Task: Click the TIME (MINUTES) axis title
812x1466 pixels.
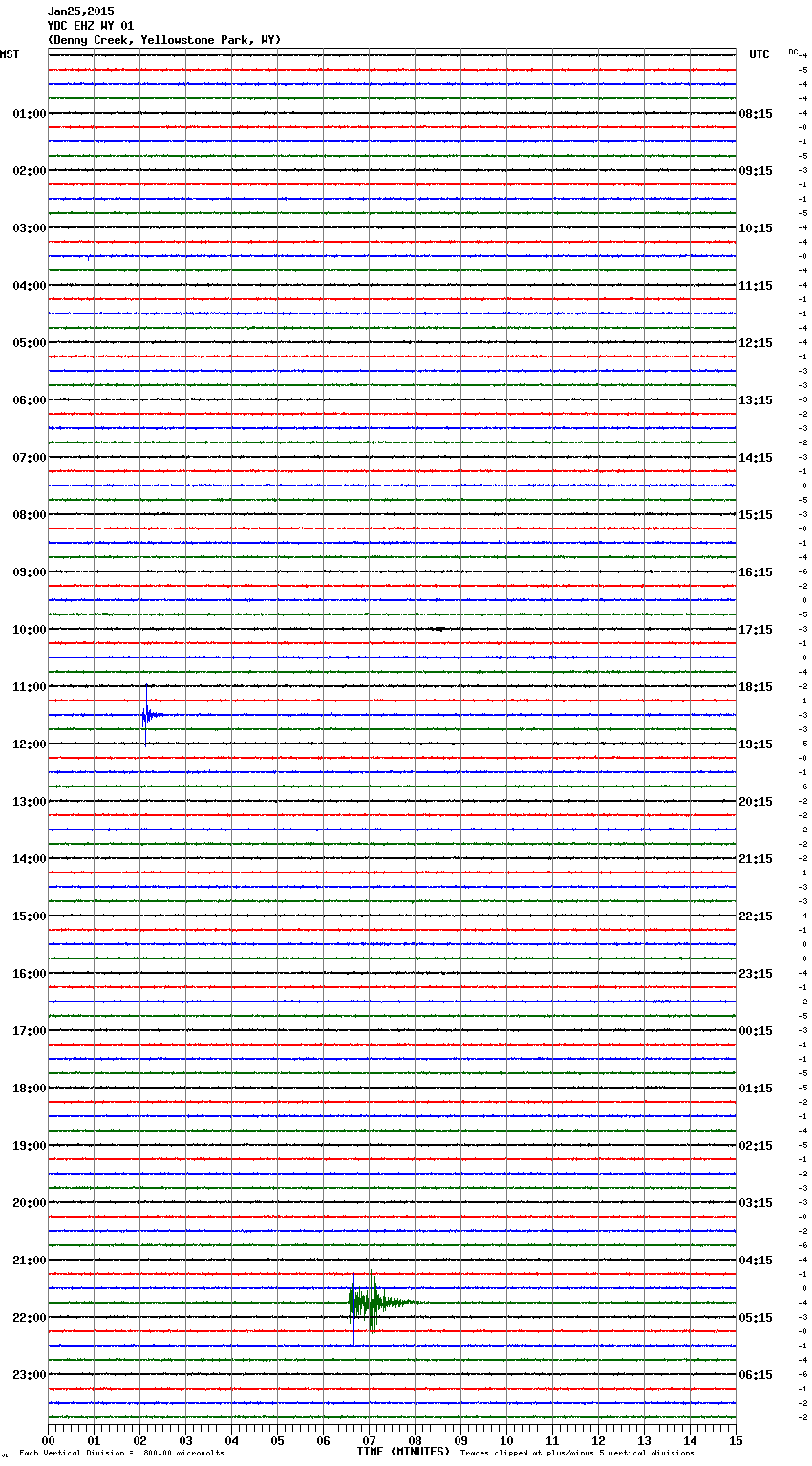Action: (x=403, y=1452)
